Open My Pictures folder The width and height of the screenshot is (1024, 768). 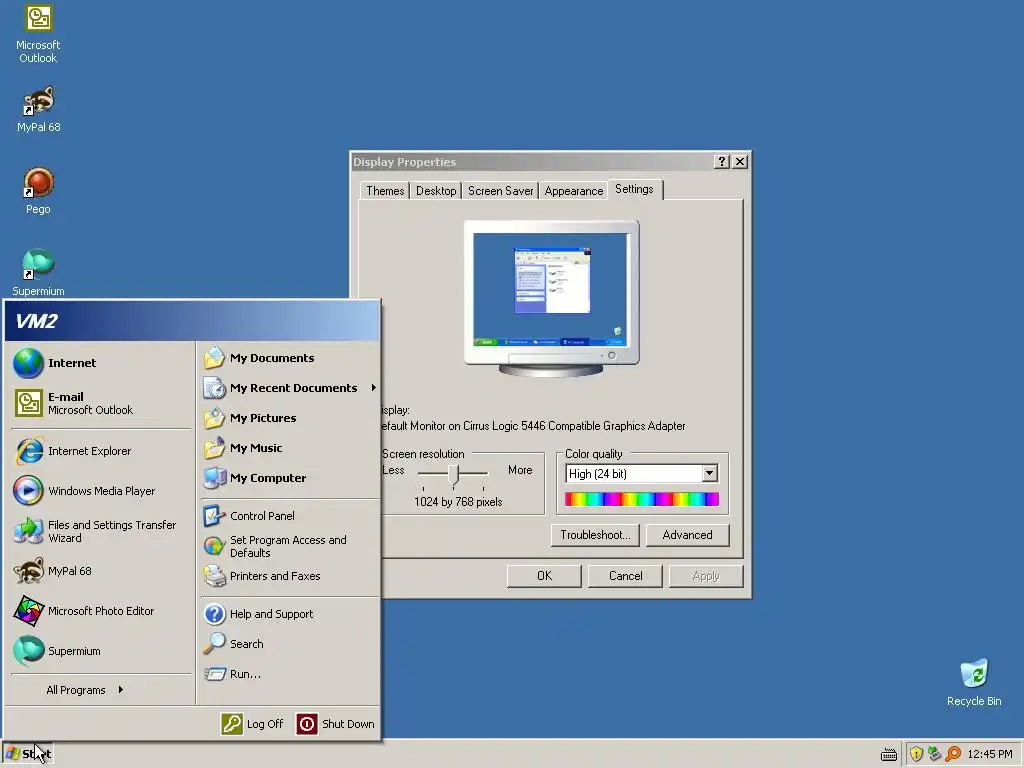[289, 418]
